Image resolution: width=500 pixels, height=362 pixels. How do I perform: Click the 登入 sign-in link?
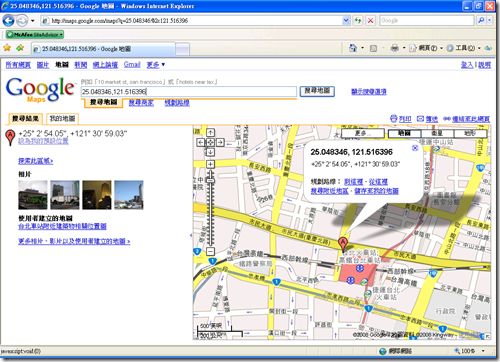[x=467, y=65]
